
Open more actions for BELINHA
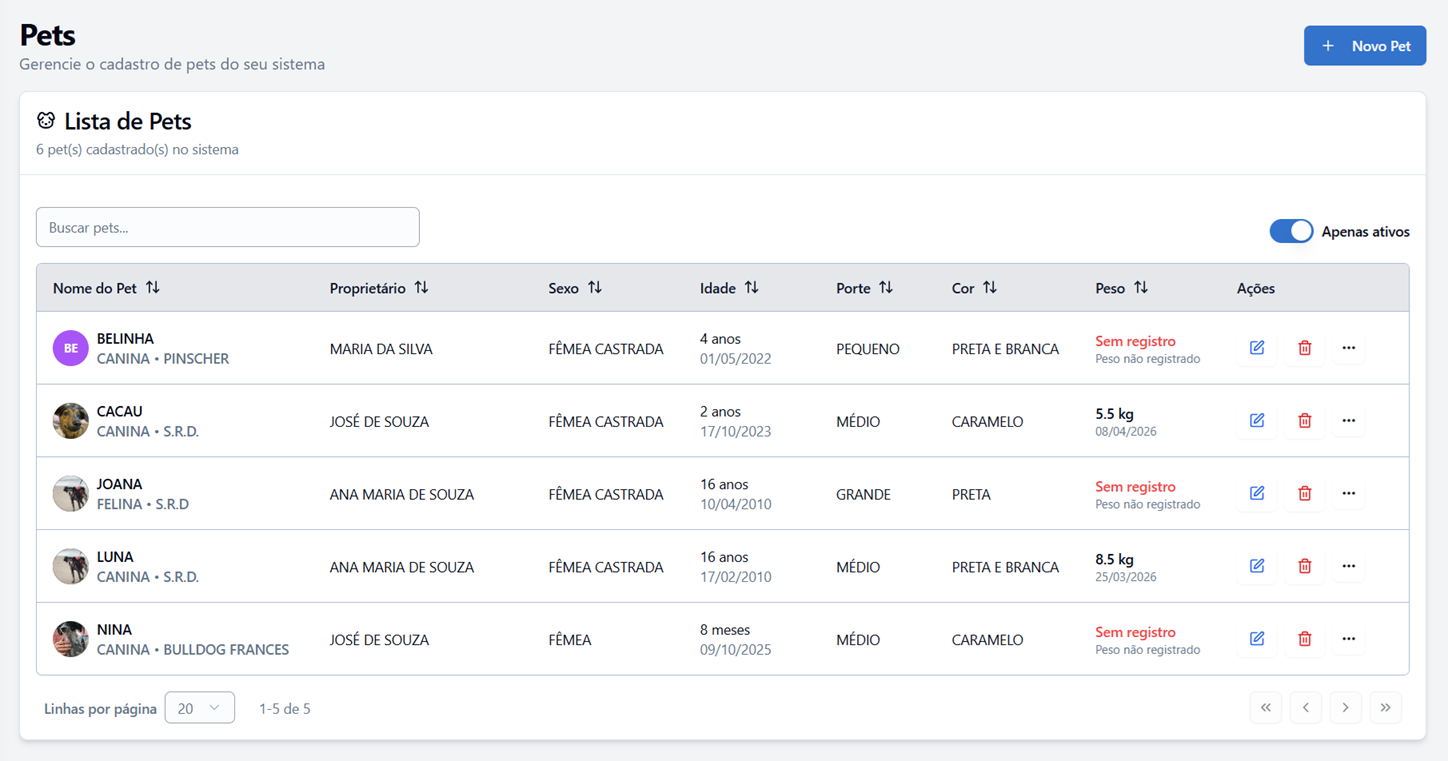point(1349,348)
